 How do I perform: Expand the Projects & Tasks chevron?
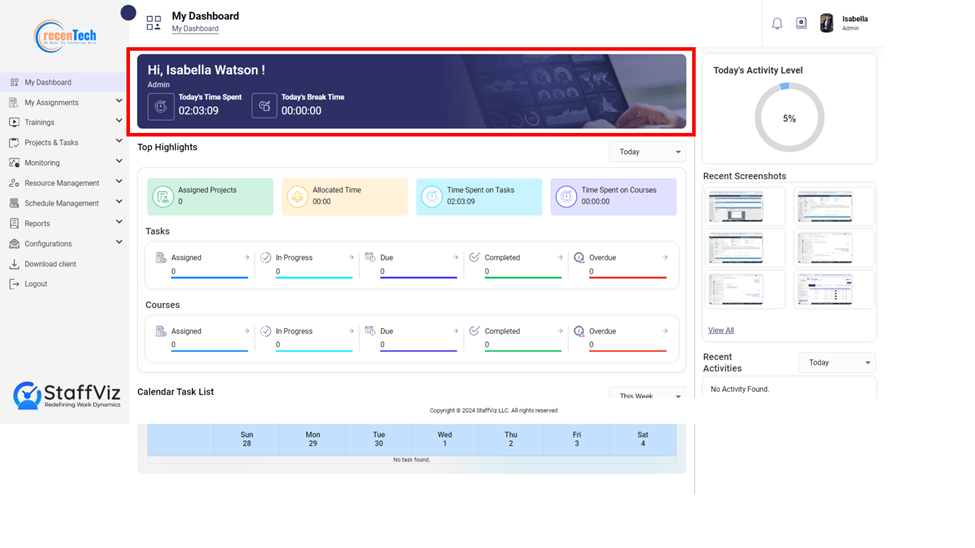119,141
